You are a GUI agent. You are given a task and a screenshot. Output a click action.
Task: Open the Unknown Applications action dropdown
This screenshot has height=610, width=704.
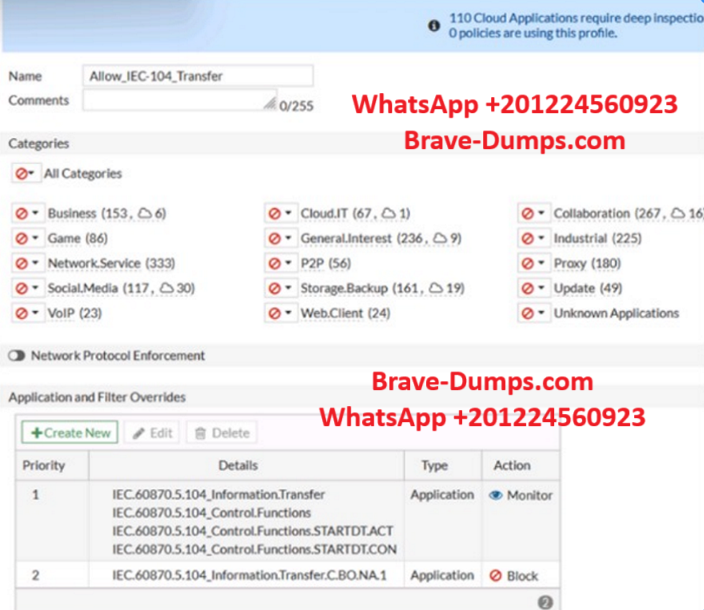(x=533, y=313)
